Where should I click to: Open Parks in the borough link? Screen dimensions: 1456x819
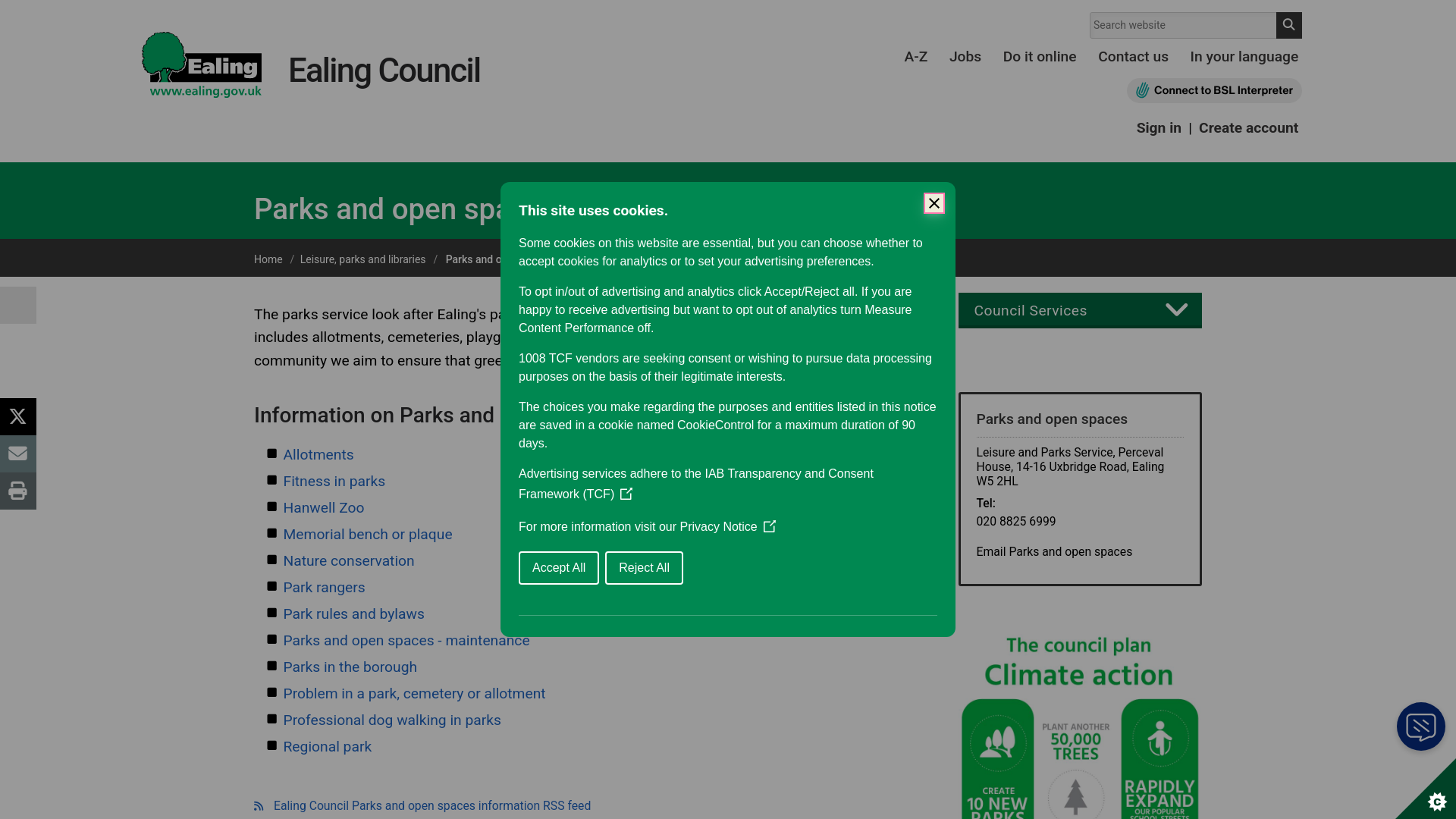(x=350, y=667)
